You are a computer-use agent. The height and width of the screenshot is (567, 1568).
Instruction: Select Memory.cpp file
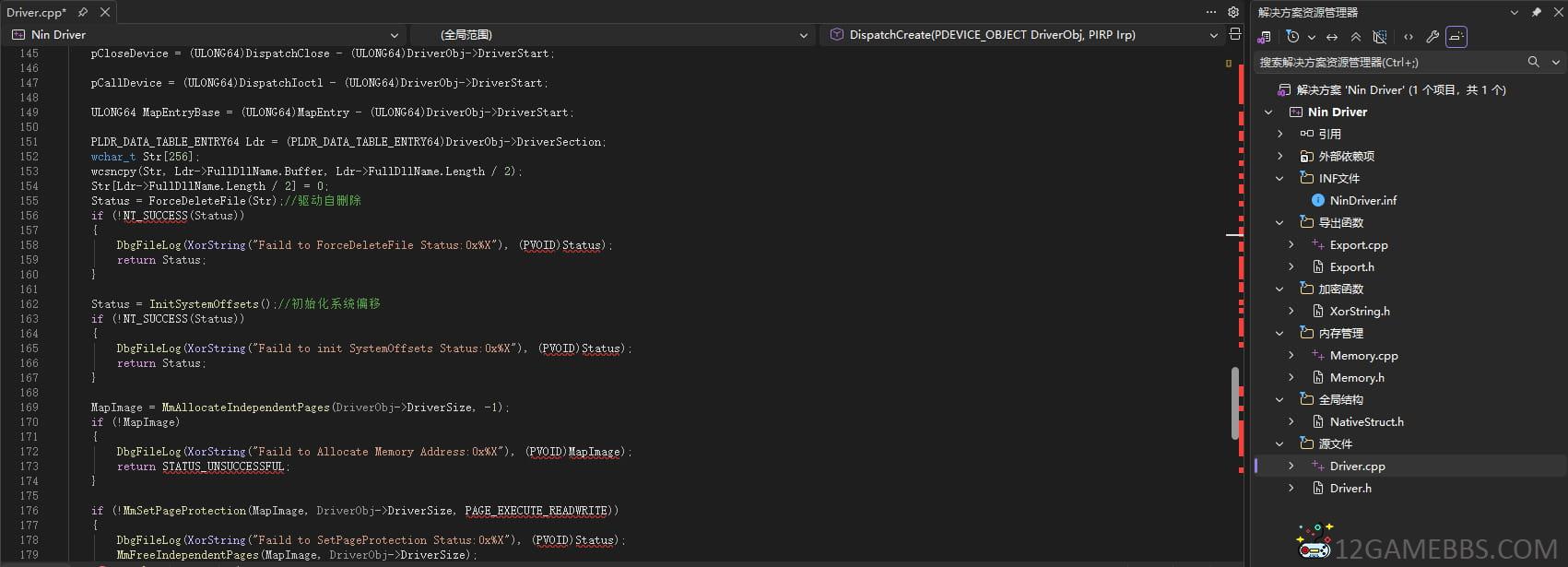coord(1363,355)
